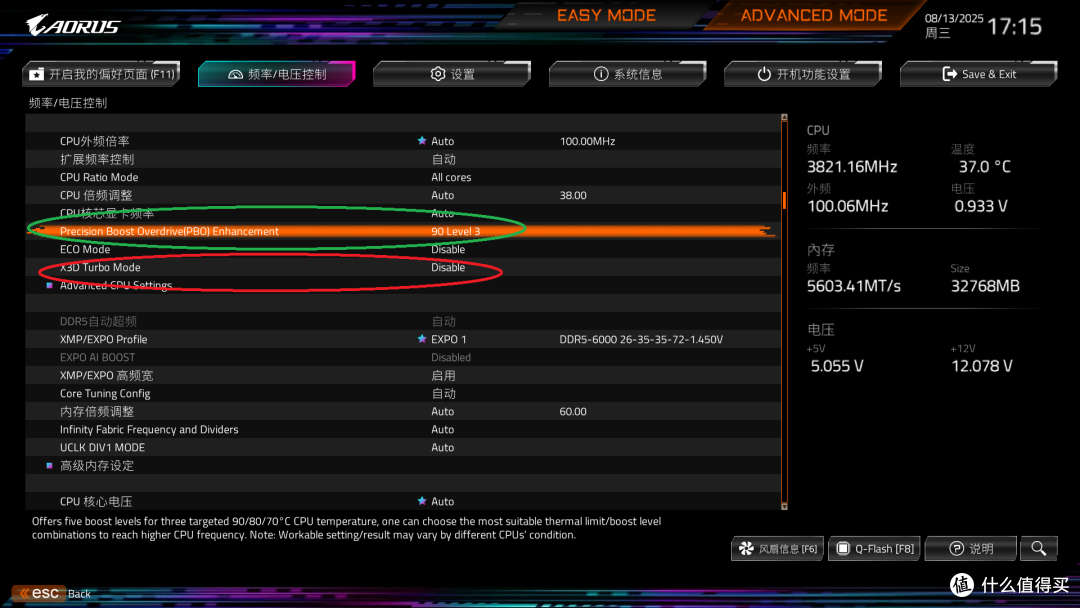Change Infinity Fabric Frequency Auto value
This screenshot has width=1080, height=608.
[x=442, y=429]
